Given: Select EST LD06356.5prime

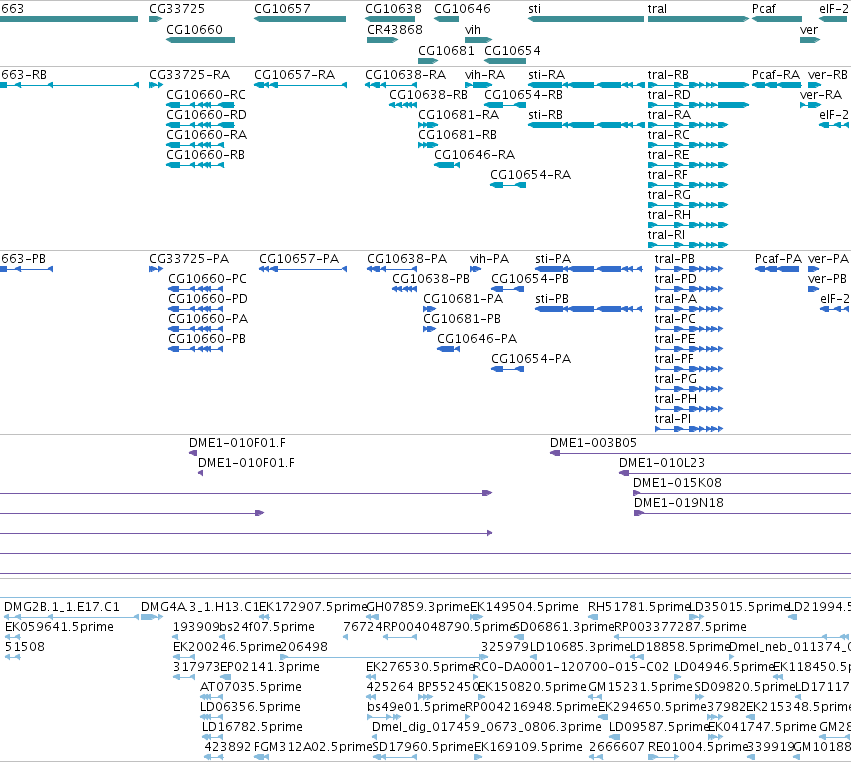Looking at the screenshot, I should click(250, 707).
